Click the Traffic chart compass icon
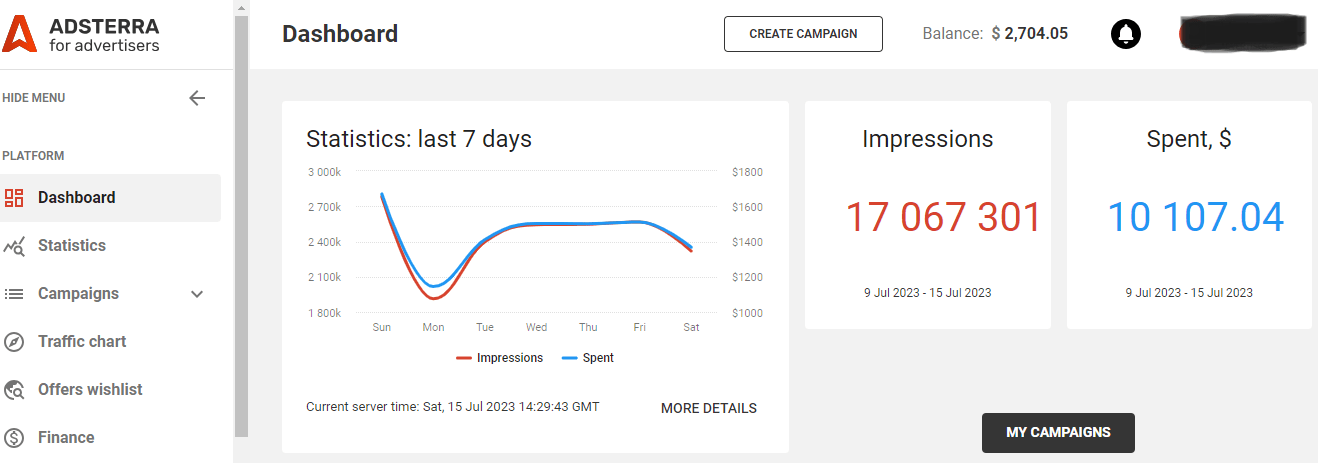 (14, 342)
